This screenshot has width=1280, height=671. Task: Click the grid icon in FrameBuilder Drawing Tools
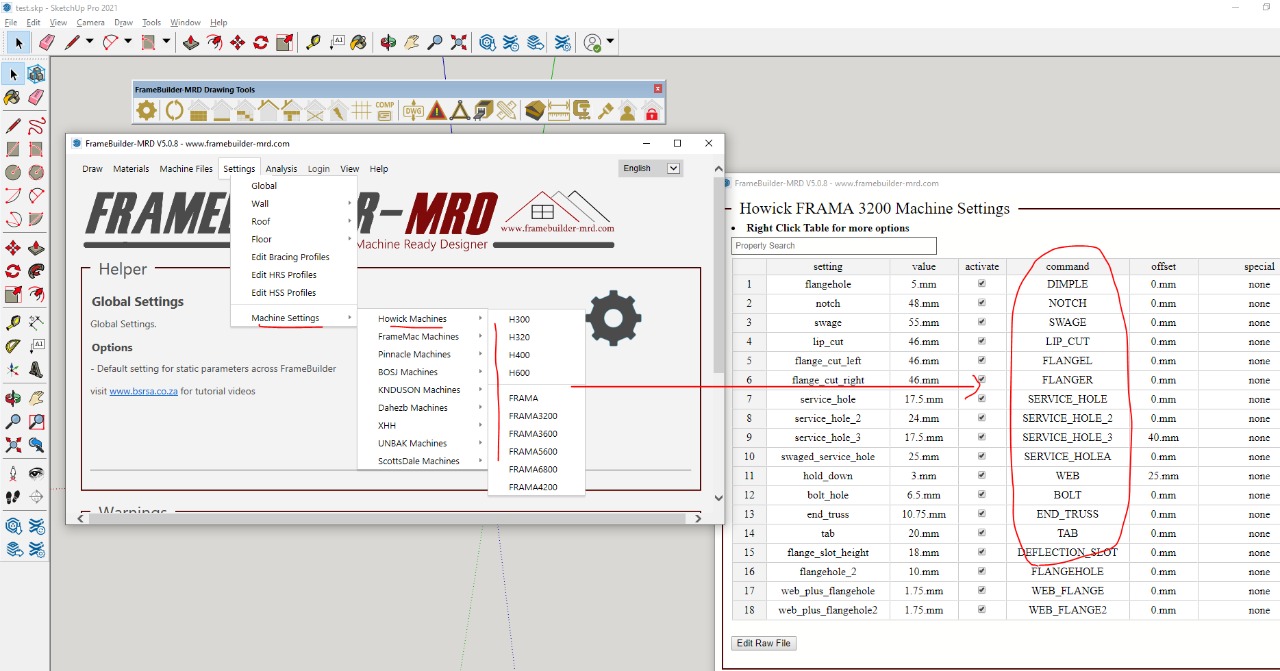click(x=362, y=111)
